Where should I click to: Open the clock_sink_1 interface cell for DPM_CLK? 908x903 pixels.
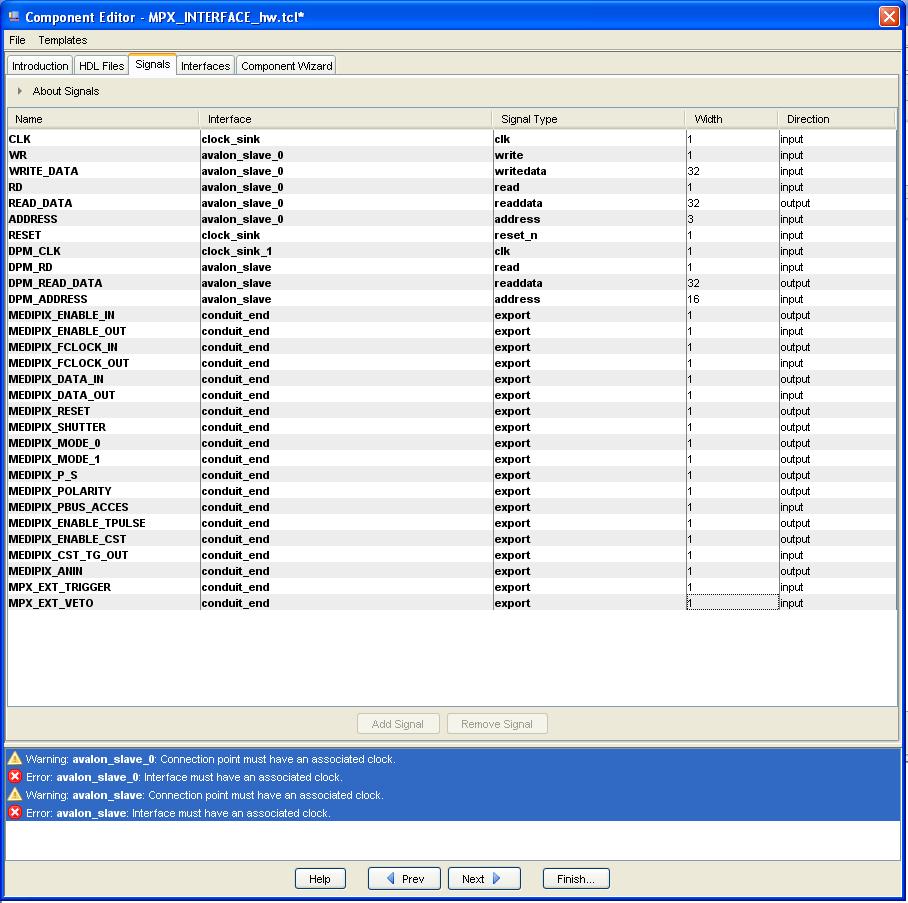(346, 251)
